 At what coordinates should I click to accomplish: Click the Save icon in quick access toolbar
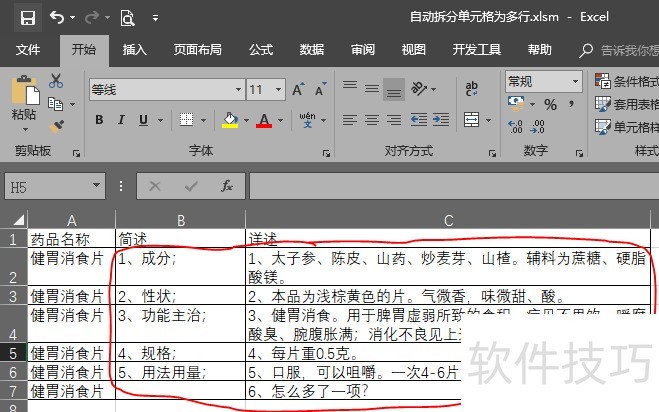coord(28,18)
